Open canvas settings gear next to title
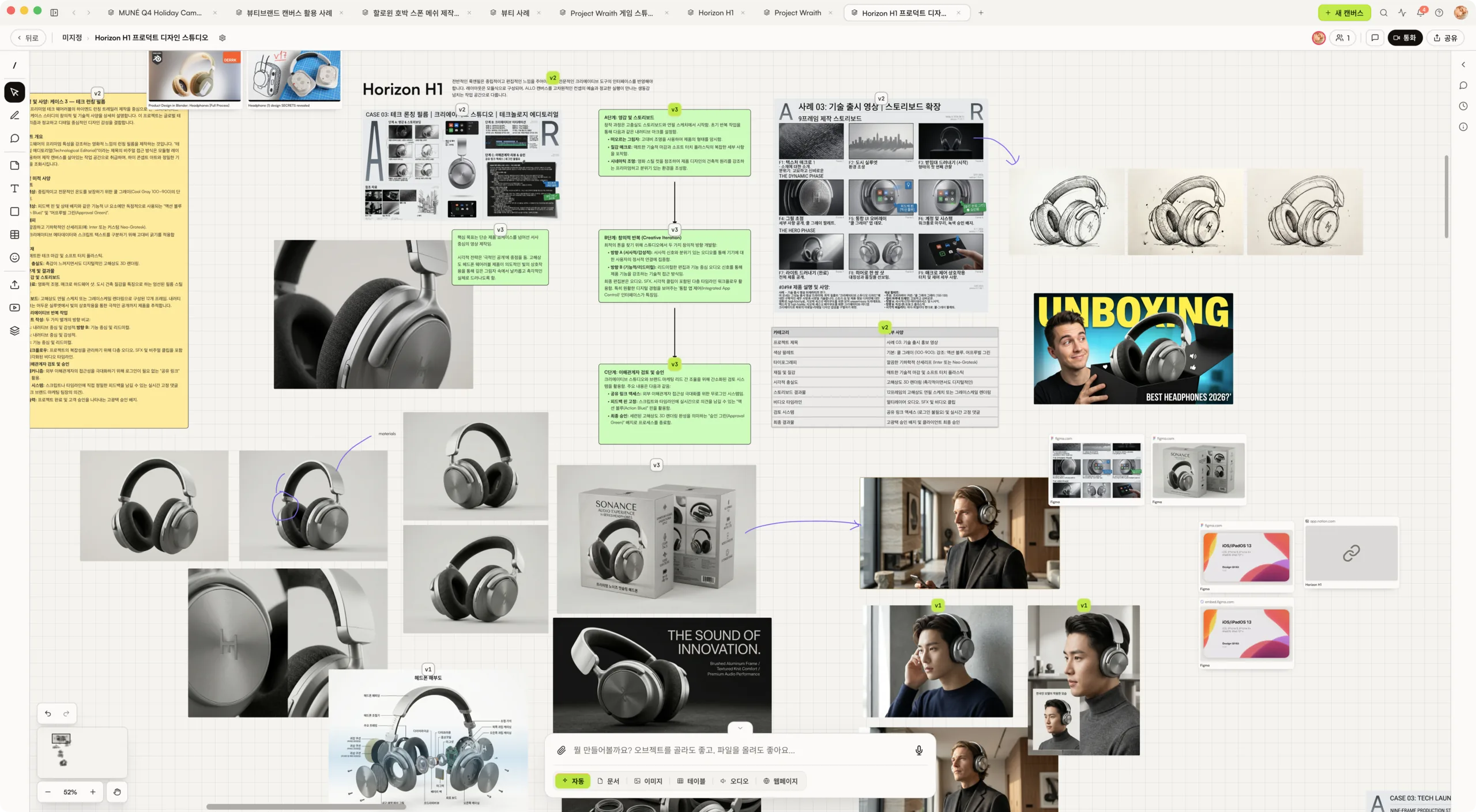The width and height of the screenshot is (1476, 812). click(222, 38)
